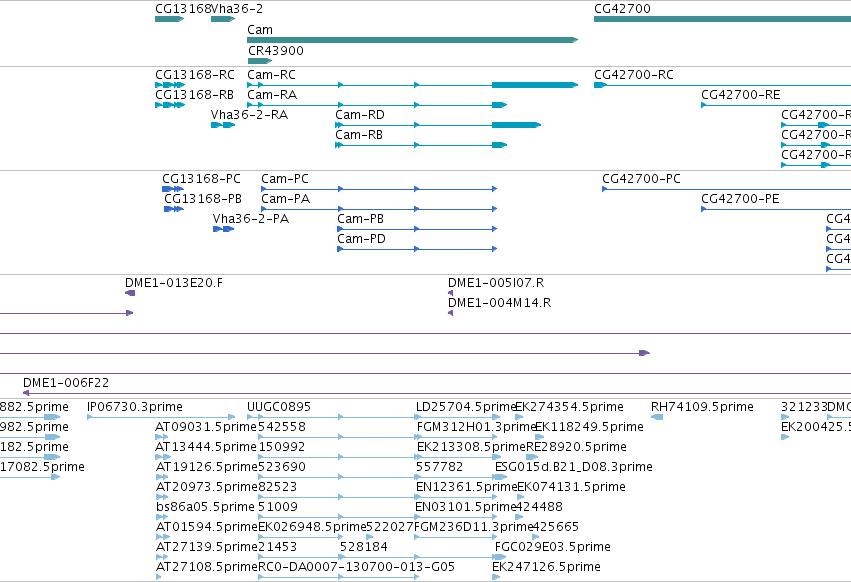This screenshot has width=851, height=582.
Task: Select the Cam gene feature bar
Action: [x=412, y=40]
